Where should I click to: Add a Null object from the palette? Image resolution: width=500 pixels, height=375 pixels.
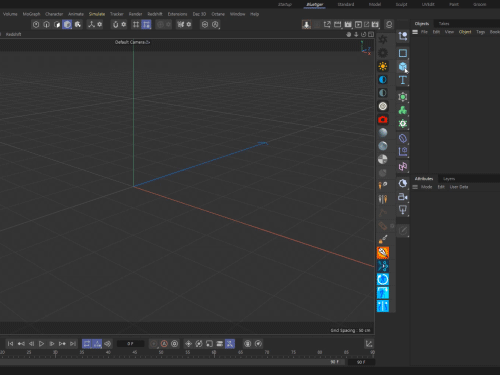(x=403, y=36)
